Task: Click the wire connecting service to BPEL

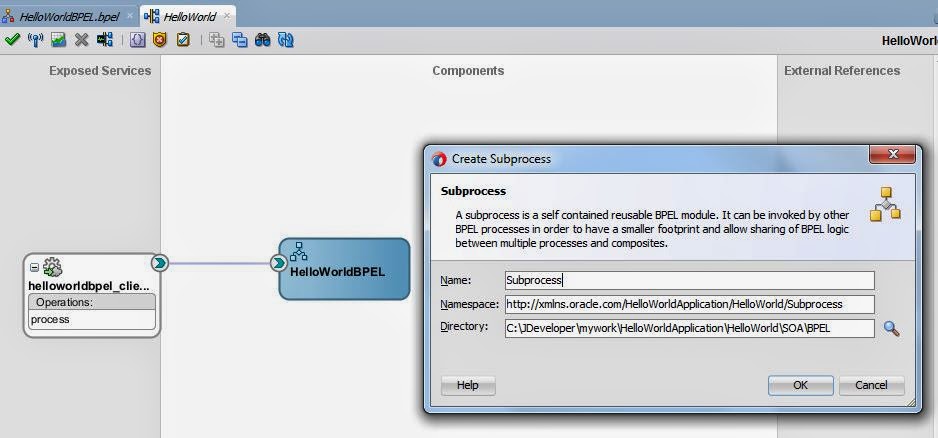Action: (x=219, y=263)
